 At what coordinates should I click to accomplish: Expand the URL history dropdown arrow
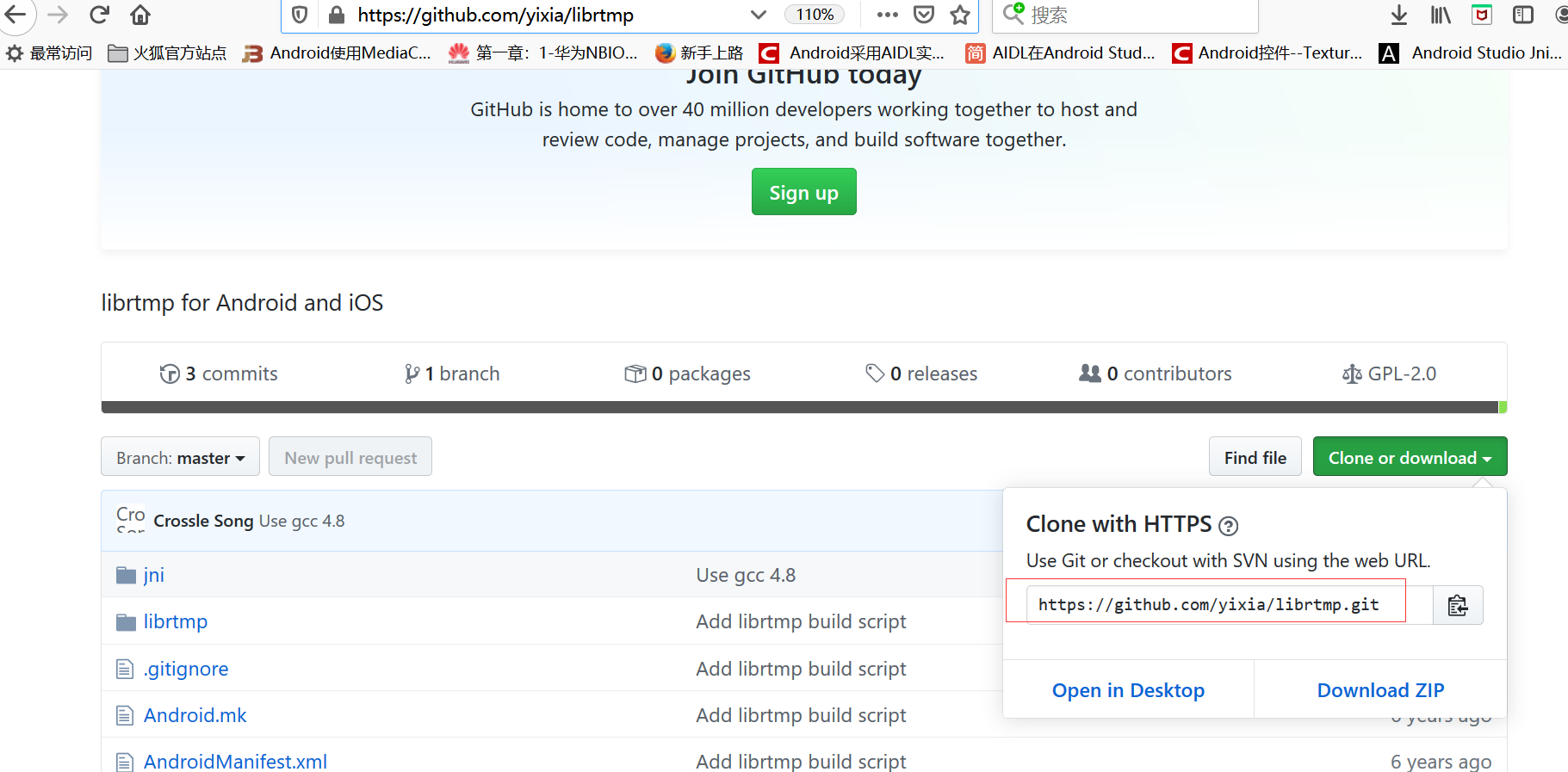pyautogui.click(x=758, y=15)
